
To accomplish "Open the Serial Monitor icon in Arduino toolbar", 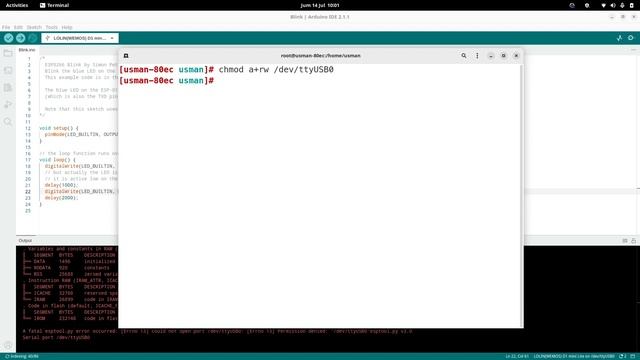I will pos(631,38).
